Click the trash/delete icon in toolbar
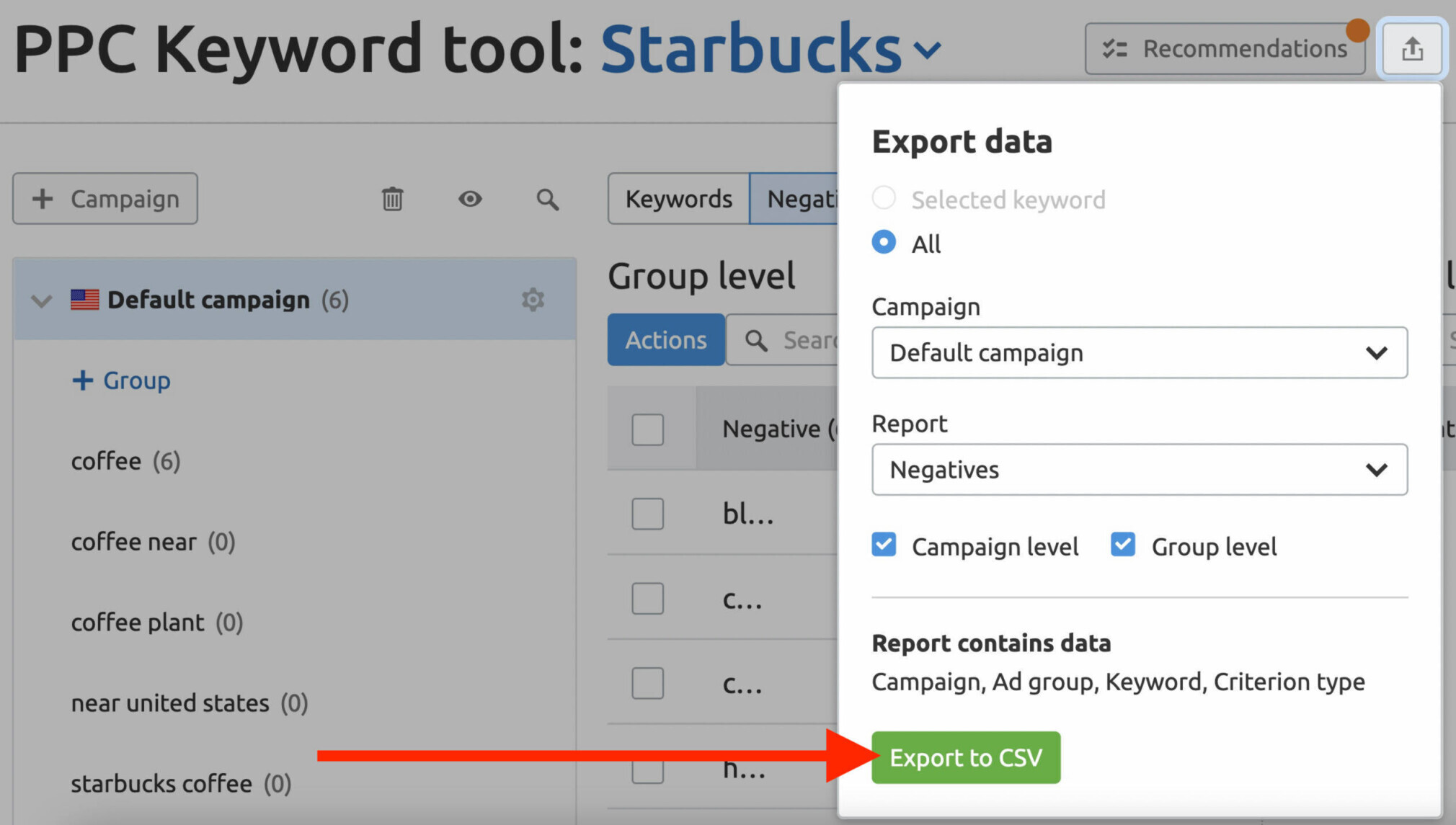The image size is (1456, 825). [392, 198]
